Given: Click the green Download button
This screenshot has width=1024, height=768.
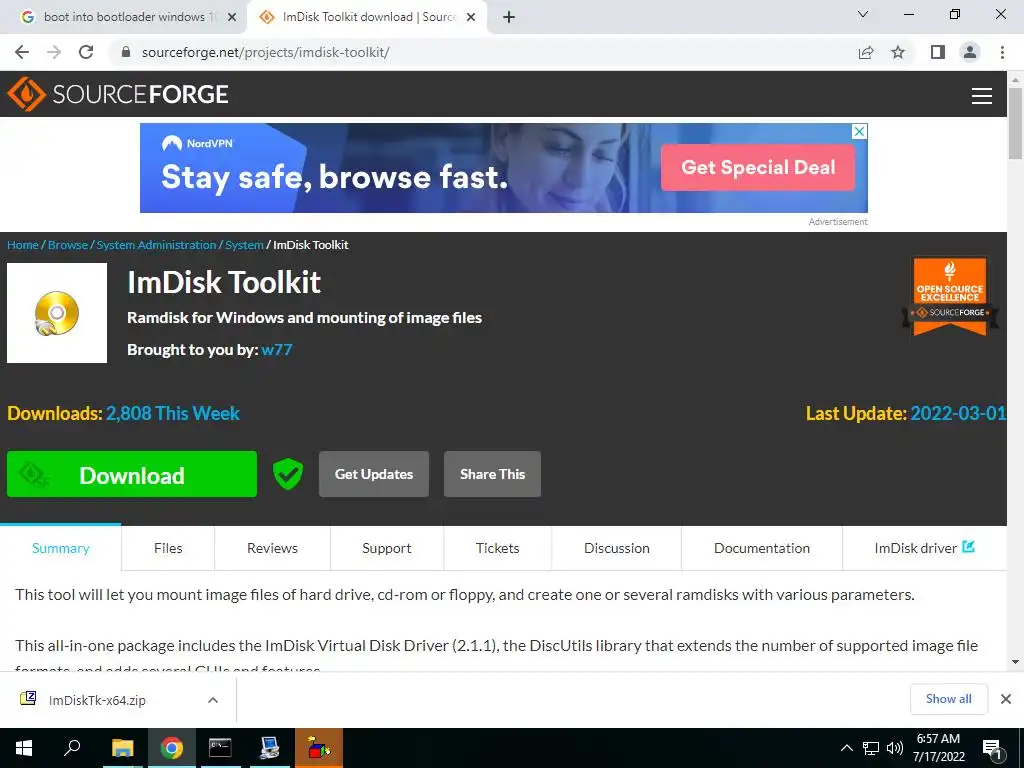Looking at the screenshot, I should click(132, 474).
